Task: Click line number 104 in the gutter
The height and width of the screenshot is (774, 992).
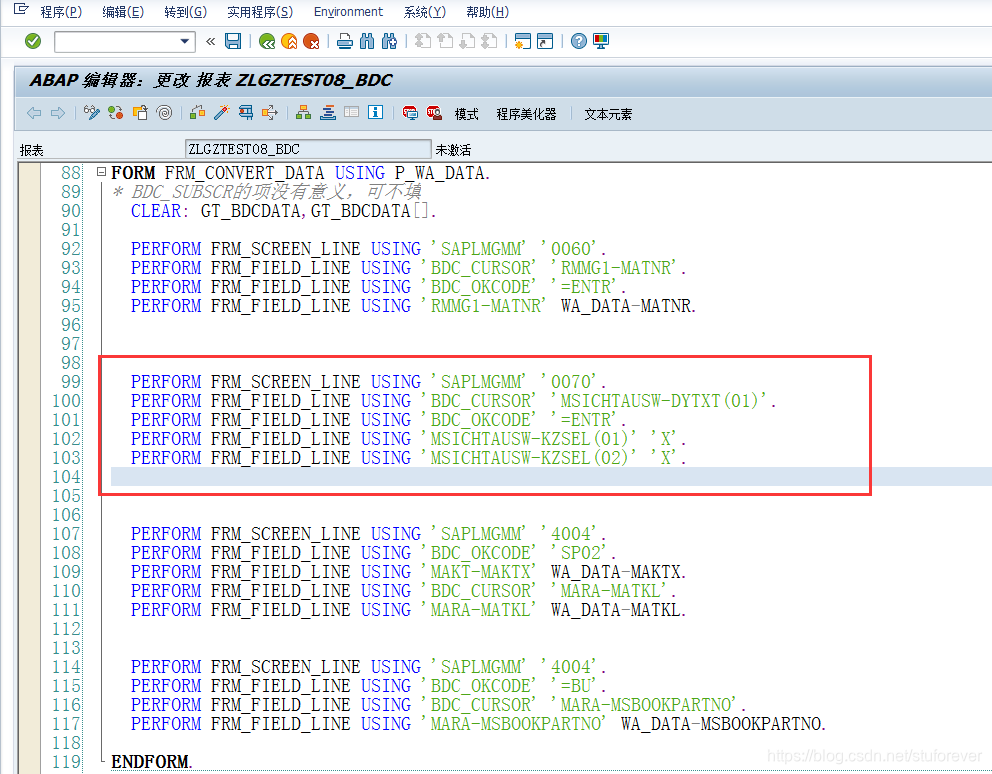Action: click(x=66, y=477)
